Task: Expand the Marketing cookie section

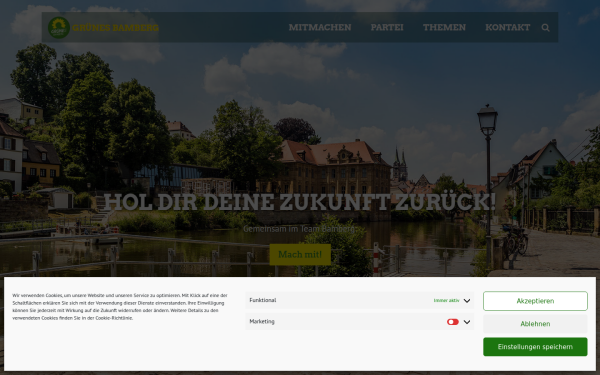Action: (467, 322)
